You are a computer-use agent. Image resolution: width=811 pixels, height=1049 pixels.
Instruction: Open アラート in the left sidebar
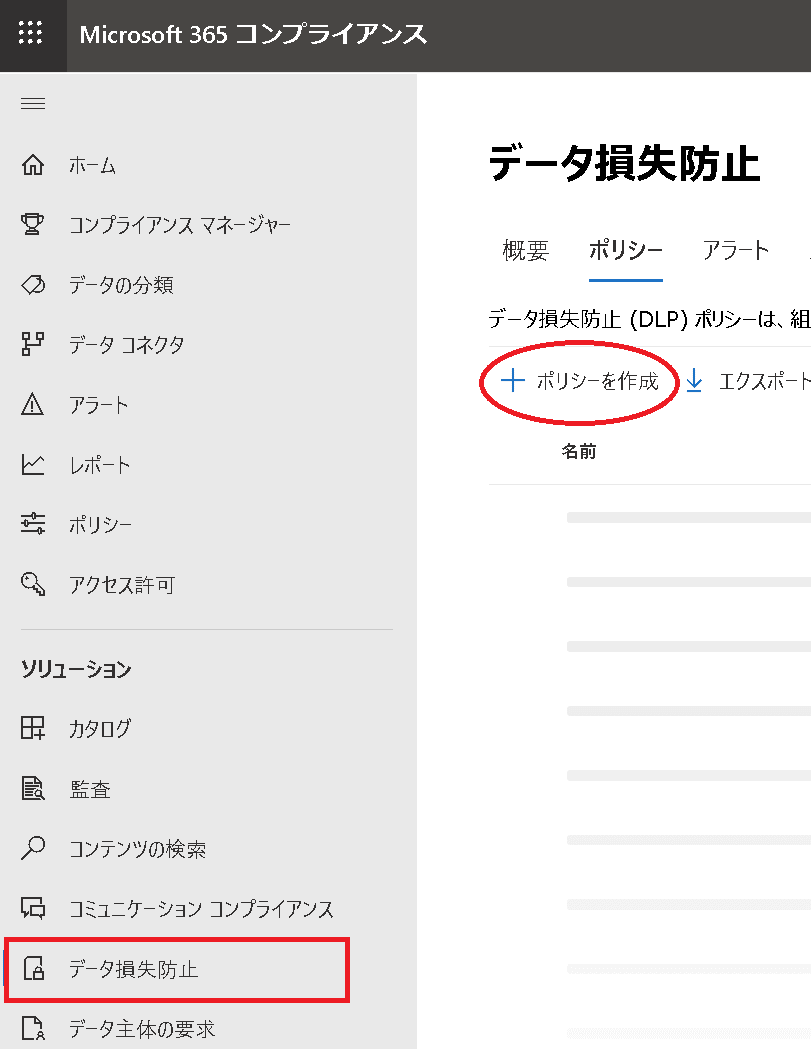(x=98, y=405)
